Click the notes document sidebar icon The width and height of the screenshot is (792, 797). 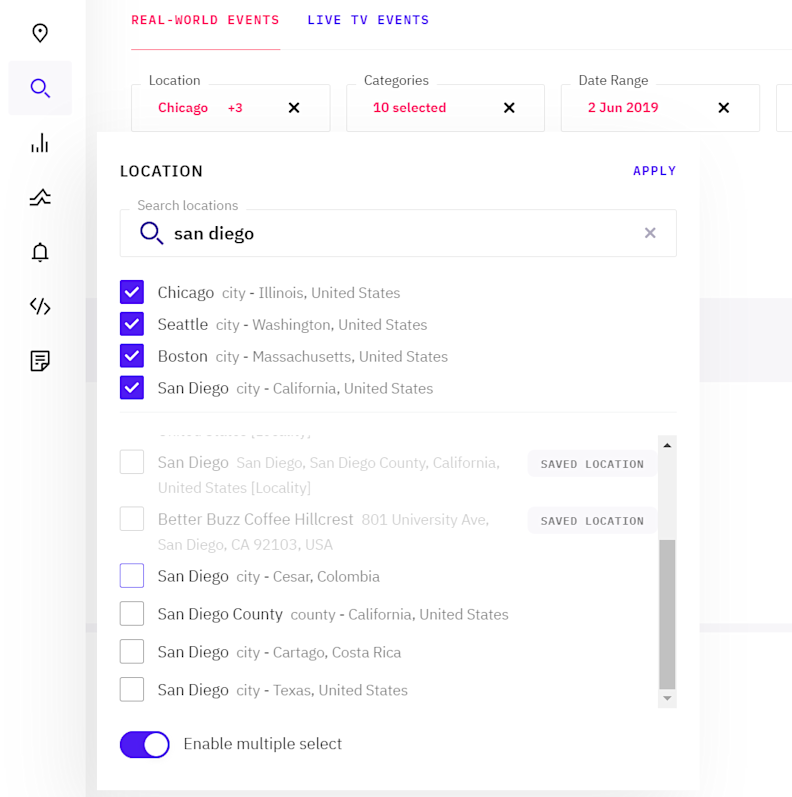(x=40, y=361)
